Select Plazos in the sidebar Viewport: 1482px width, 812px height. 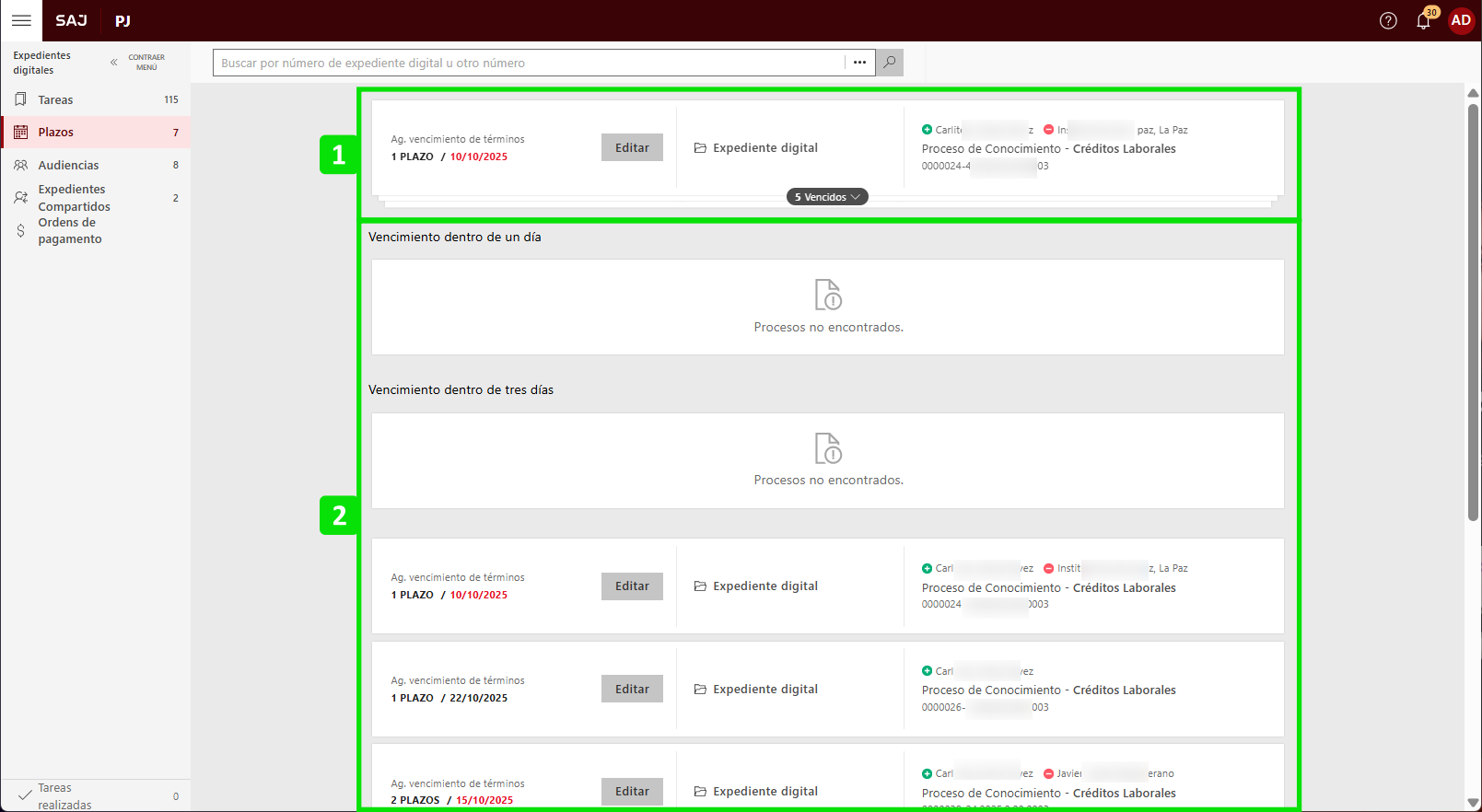click(x=55, y=133)
